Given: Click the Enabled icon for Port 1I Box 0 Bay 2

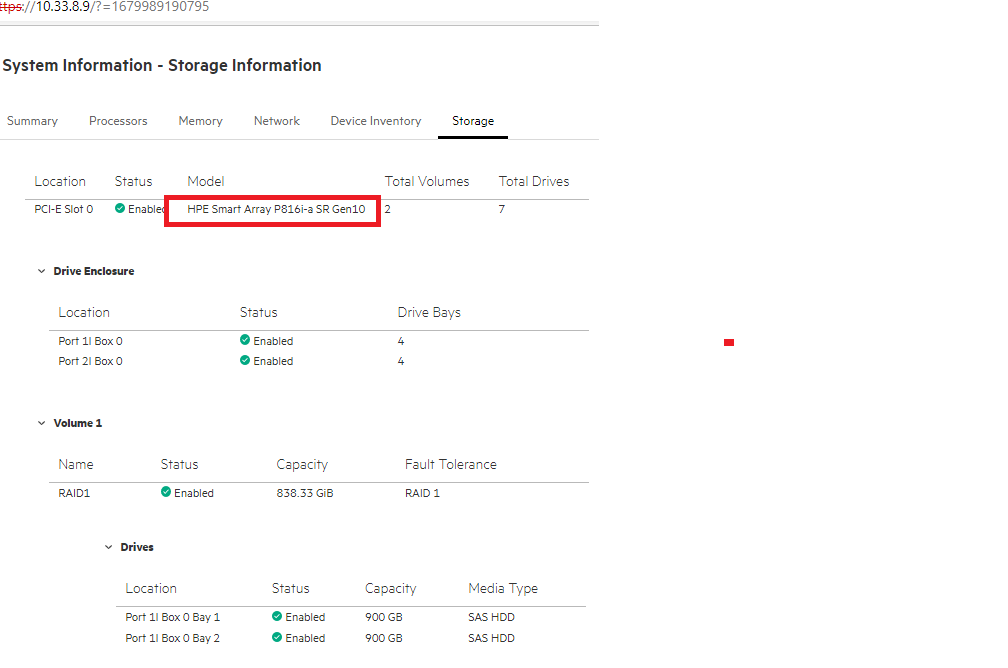Looking at the screenshot, I should tap(276, 638).
